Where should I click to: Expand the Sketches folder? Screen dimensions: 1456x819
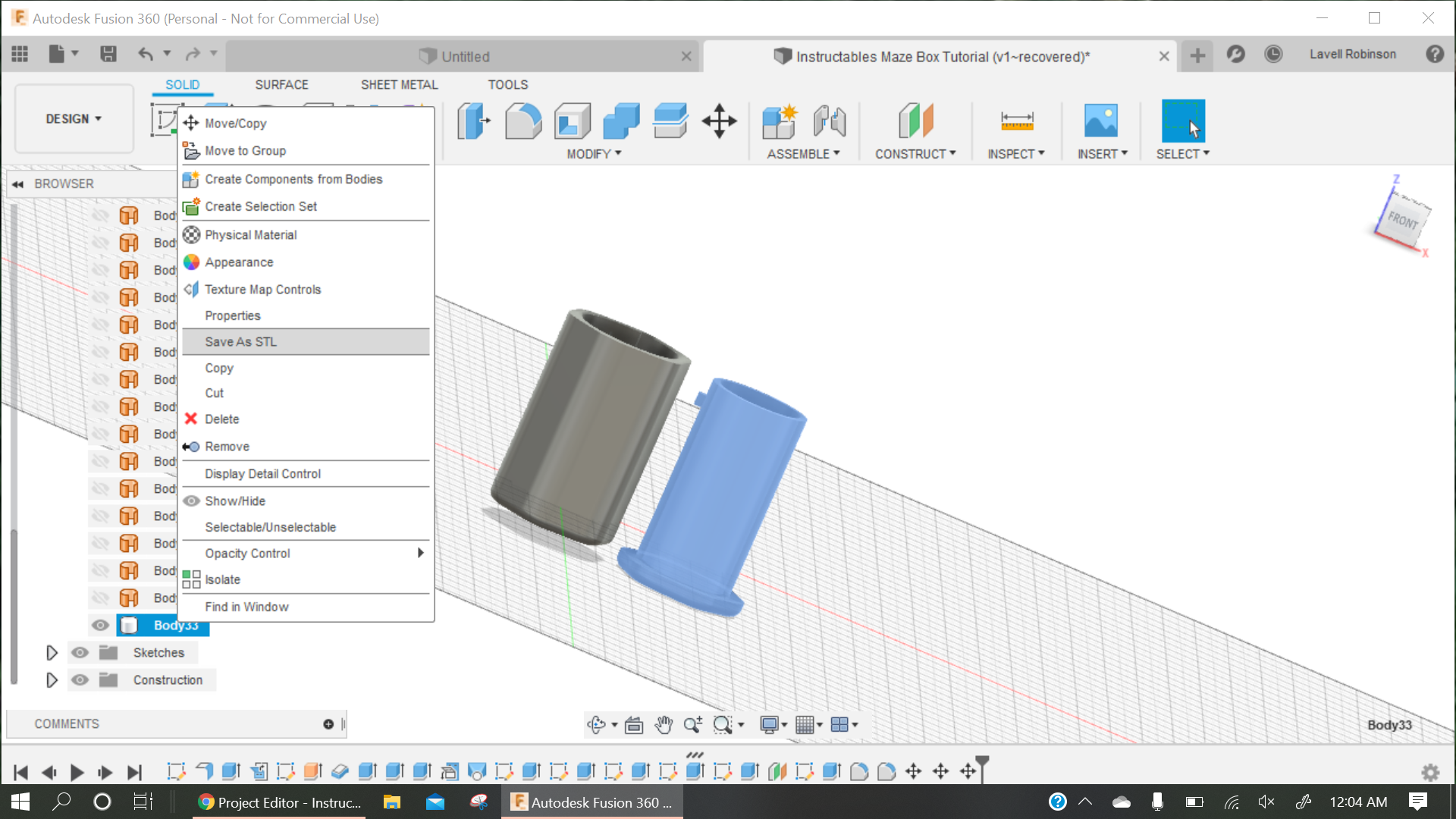click(x=52, y=653)
